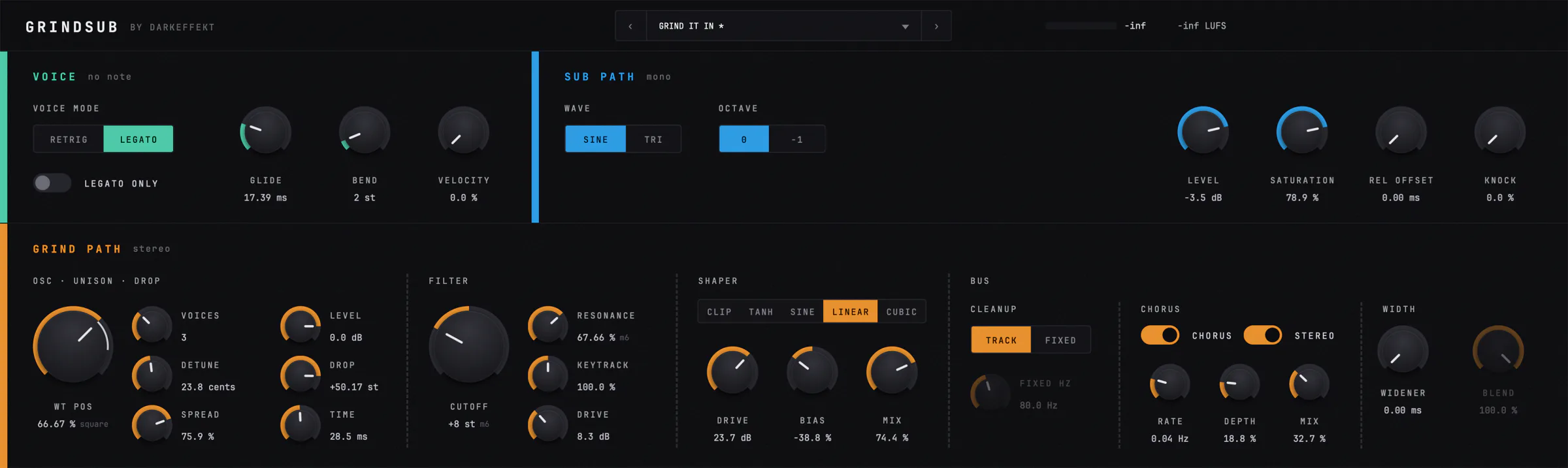Click the REL OFFSET knob

[1401, 131]
